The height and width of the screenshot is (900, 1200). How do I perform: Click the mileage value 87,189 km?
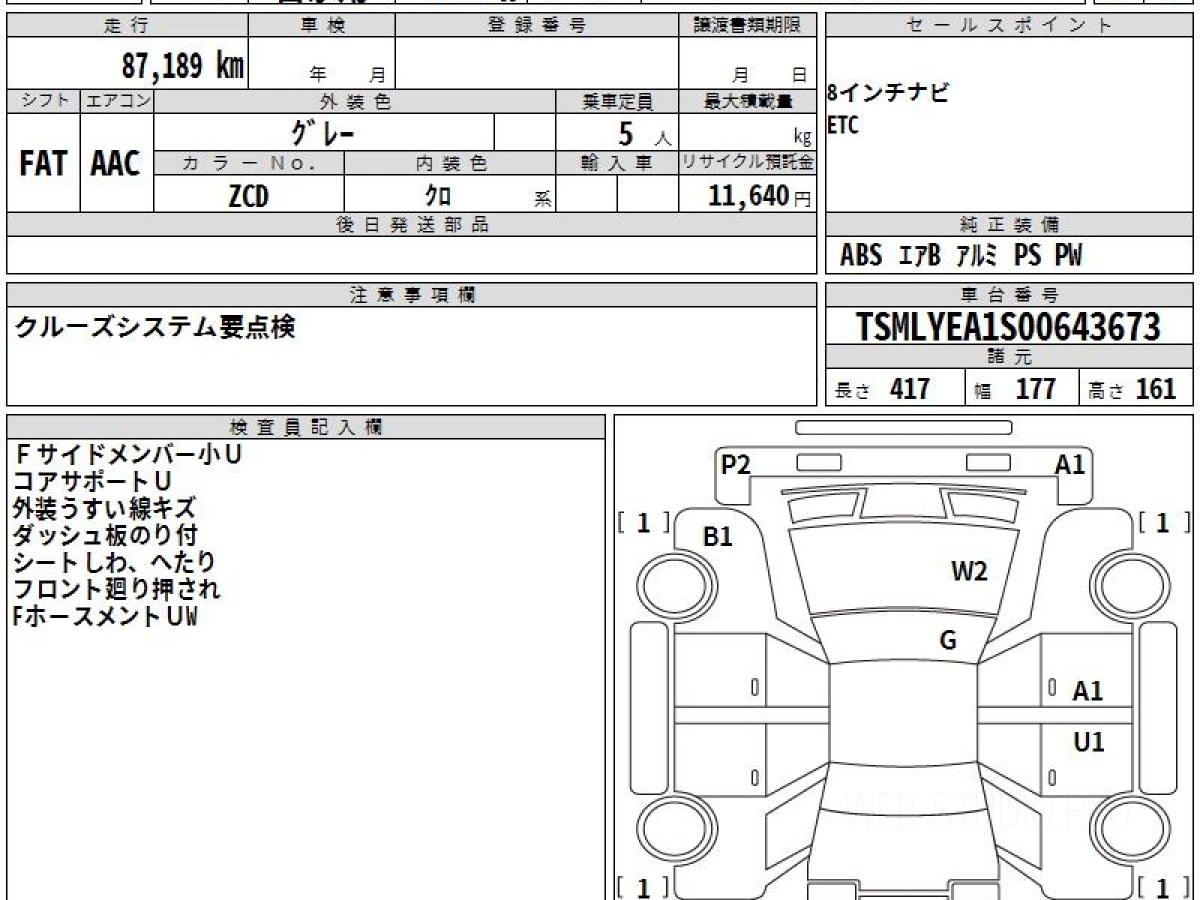coord(182,66)
